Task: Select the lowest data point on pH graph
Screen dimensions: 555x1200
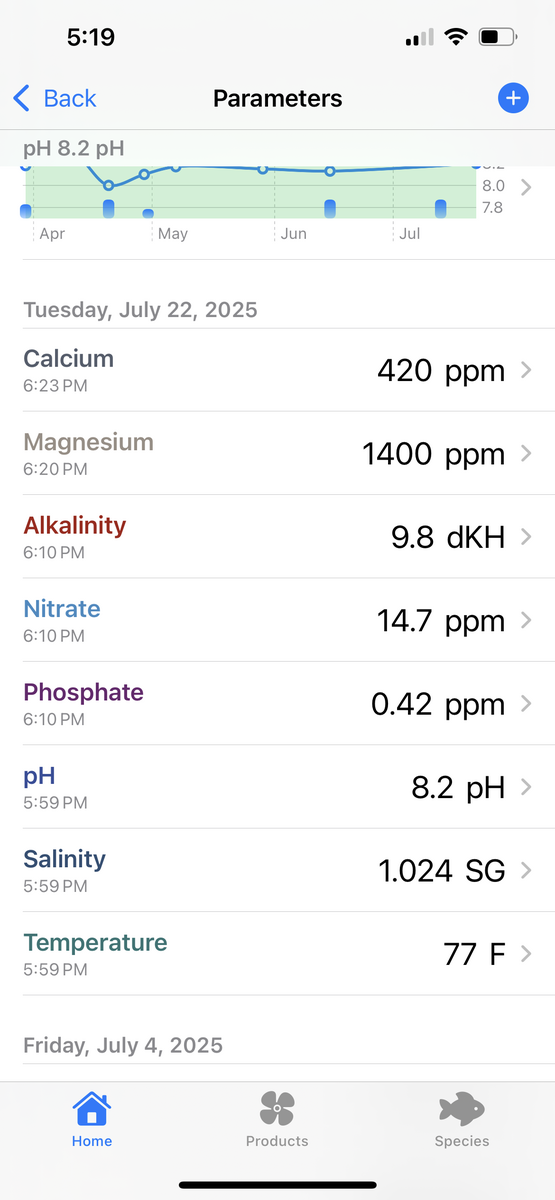Action: coord(109,186)
